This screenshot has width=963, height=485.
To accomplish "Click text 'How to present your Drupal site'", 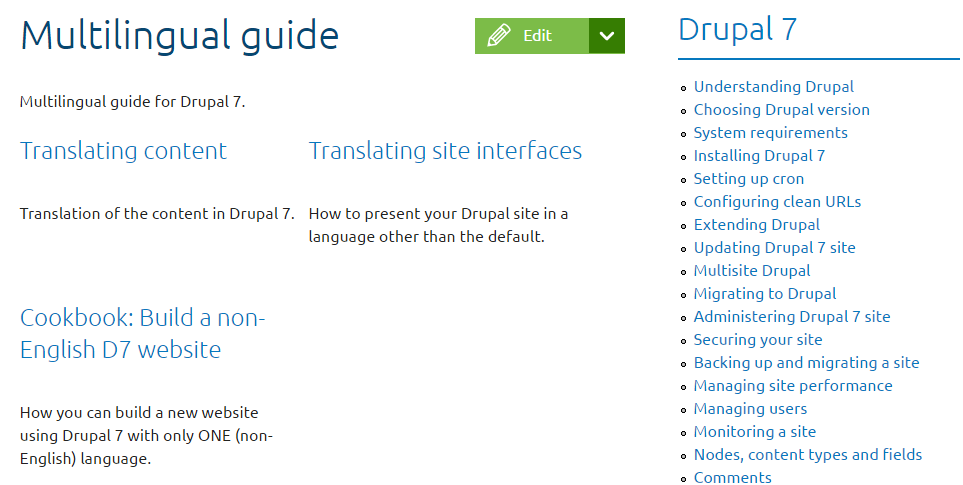I will pyautogui.click(x=424, y=214).
